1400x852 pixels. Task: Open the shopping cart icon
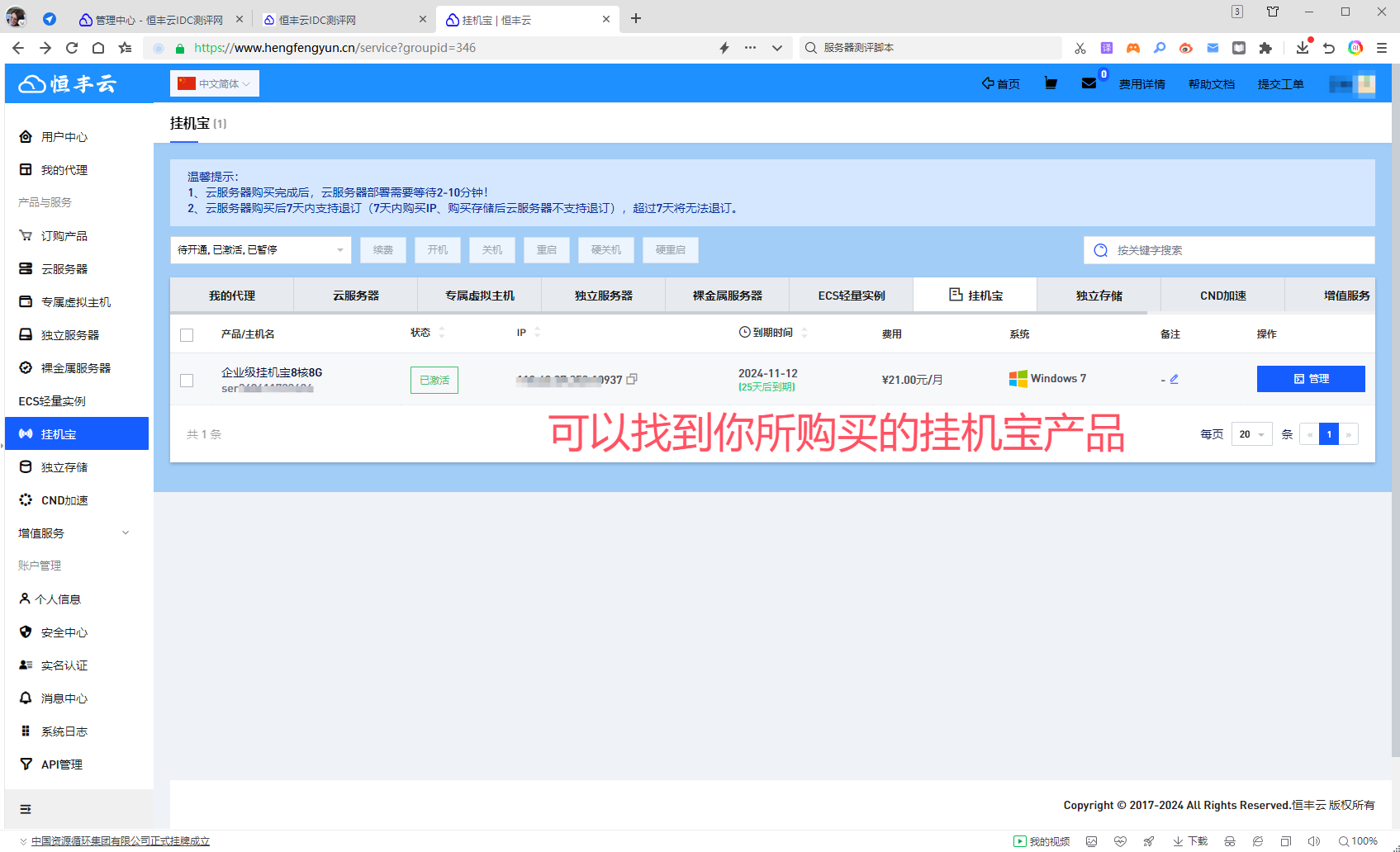[1051, 83]
